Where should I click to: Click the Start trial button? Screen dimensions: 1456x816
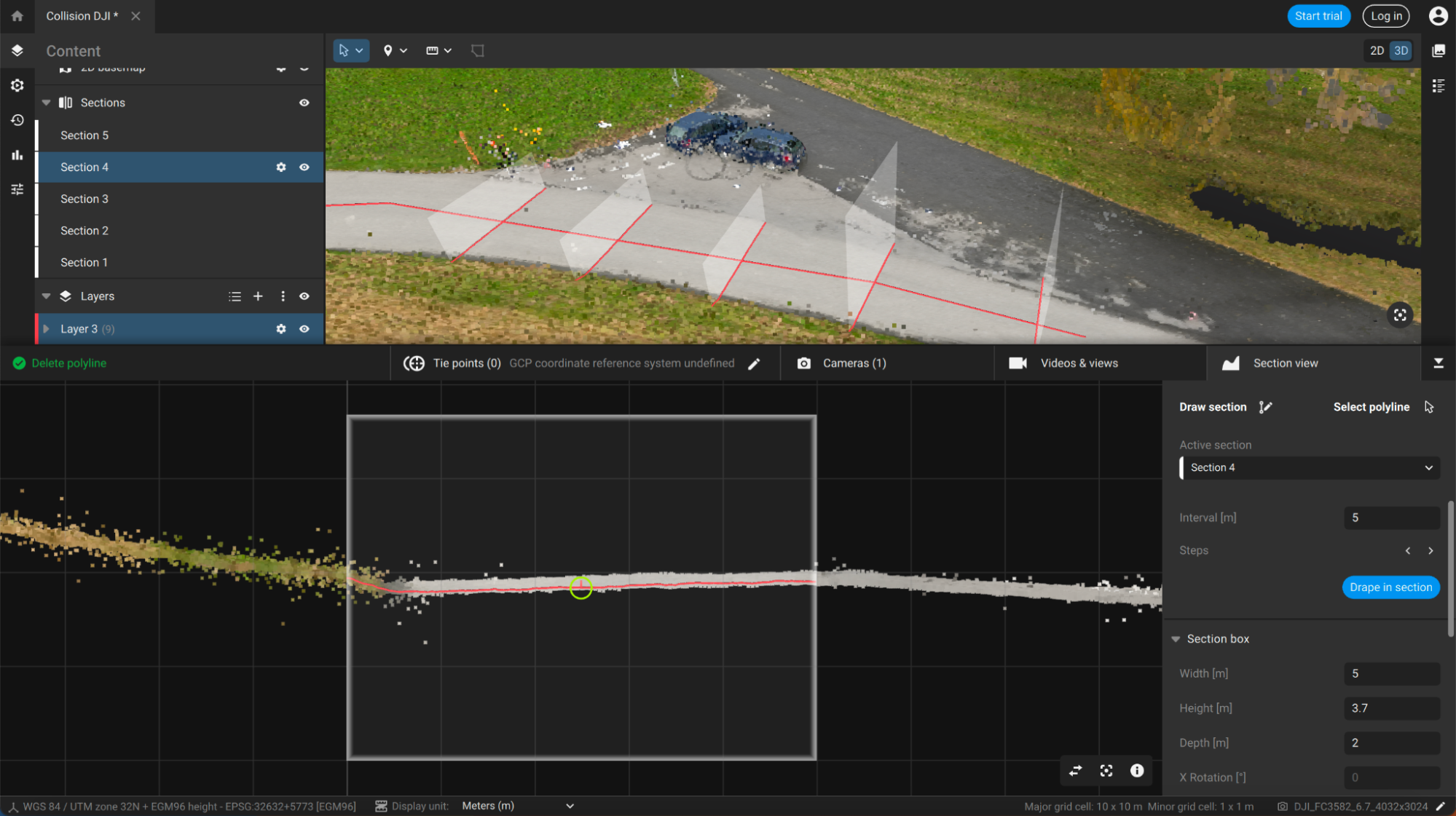click(1318, 16)
